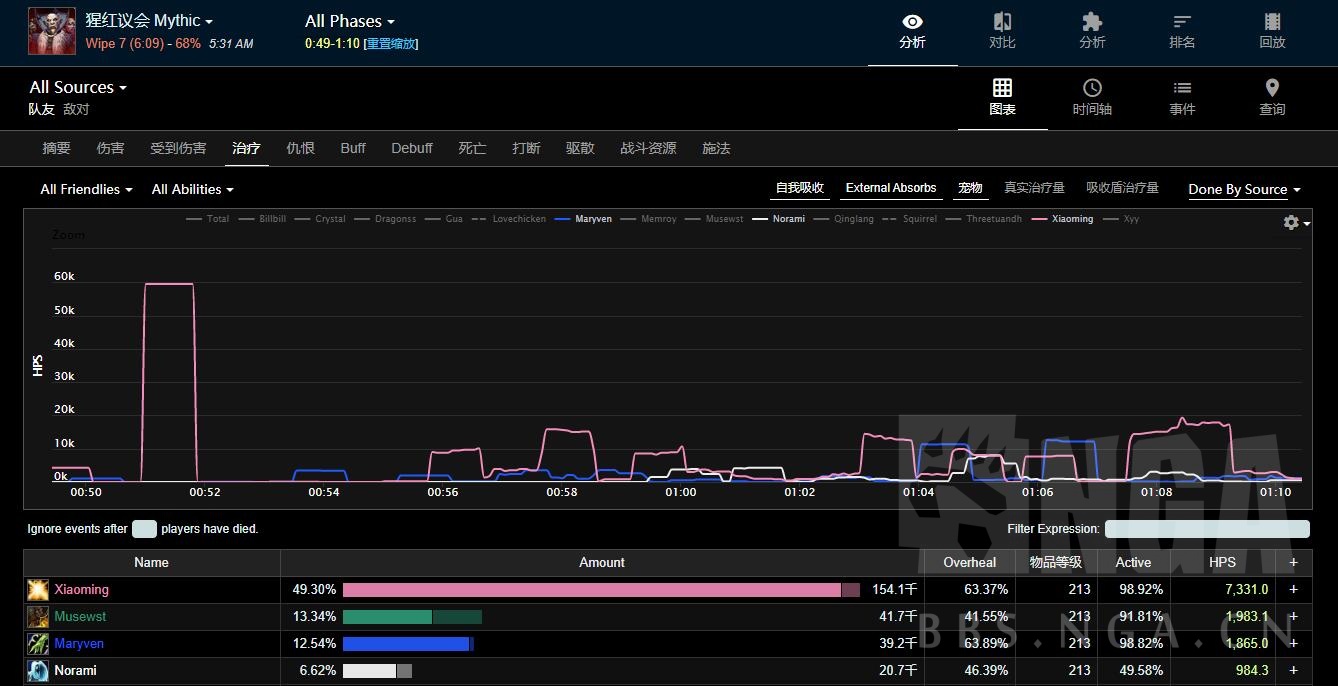Click the boss portrait thumbnail
This screenshot has height=686, width=1338.
(52, 31)
